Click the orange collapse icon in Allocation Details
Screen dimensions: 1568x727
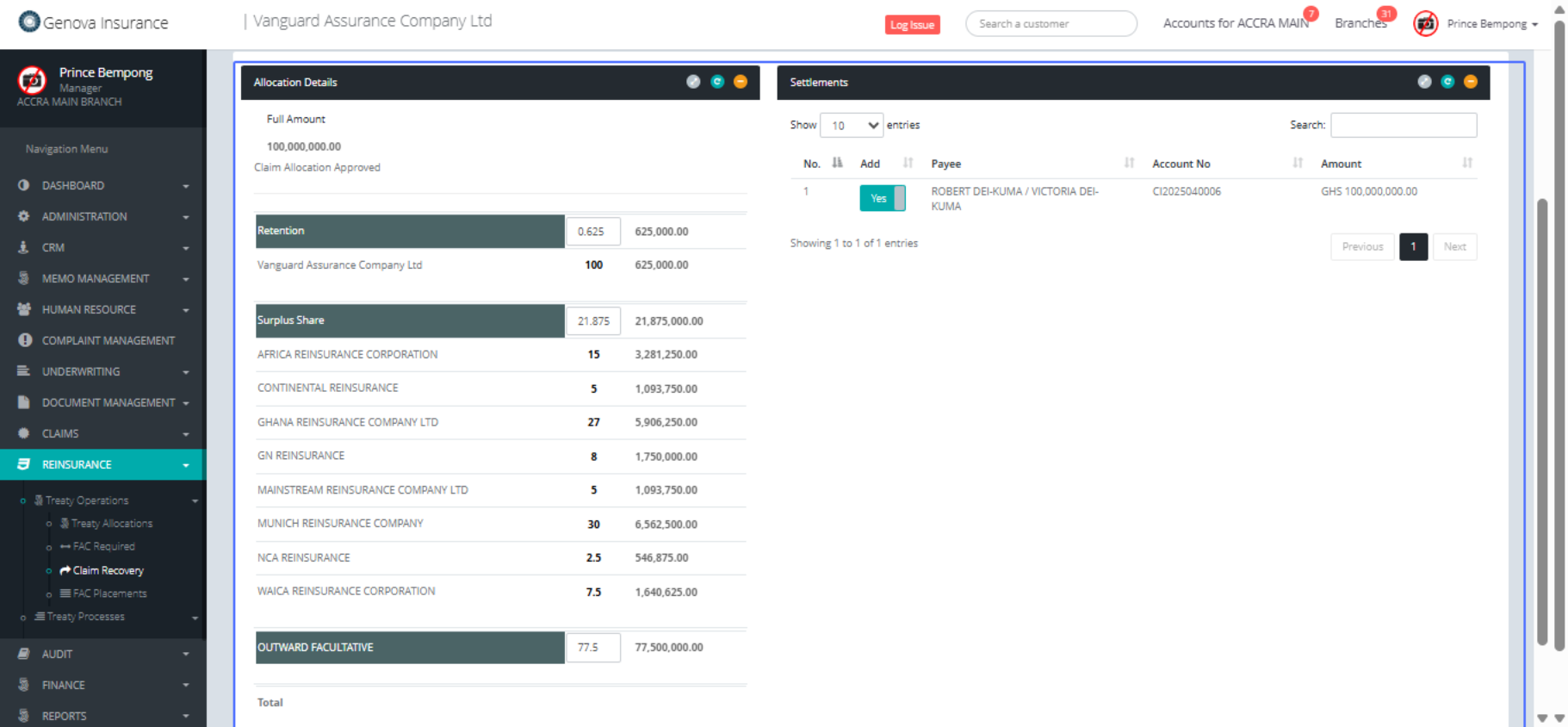pos(741,82)
